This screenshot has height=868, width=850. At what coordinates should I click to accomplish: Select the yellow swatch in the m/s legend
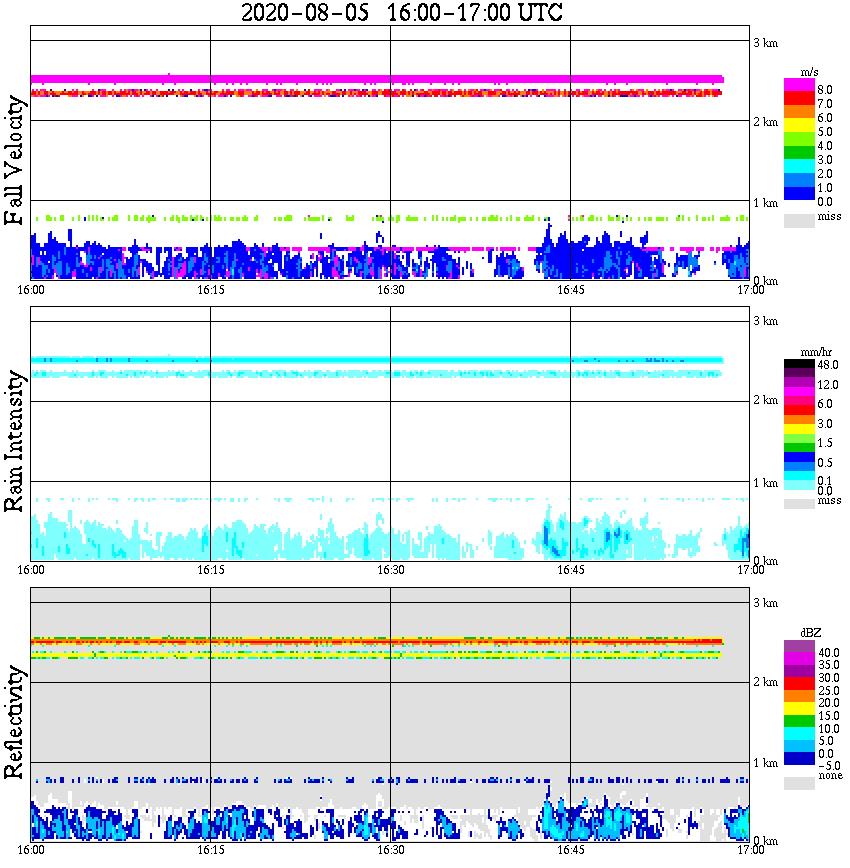tap(799, 126)
